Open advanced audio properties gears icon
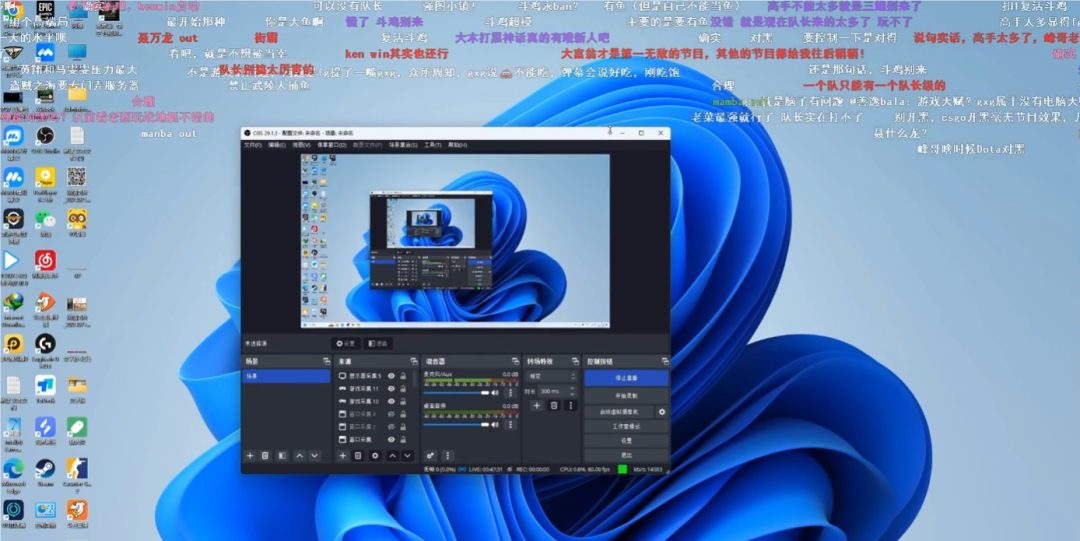The width and height of the screenshot is (1080, 541). [x=430, y=456]
